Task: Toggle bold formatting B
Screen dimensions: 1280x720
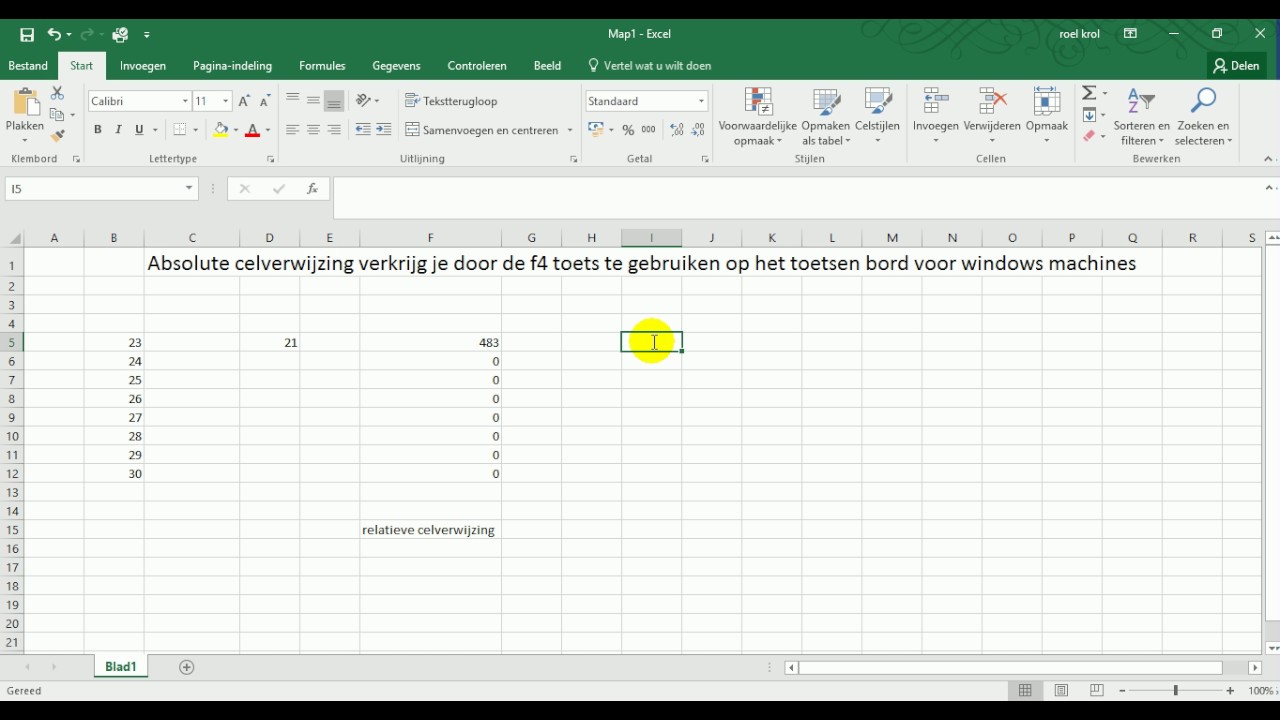Action: (x=98, y=130)
